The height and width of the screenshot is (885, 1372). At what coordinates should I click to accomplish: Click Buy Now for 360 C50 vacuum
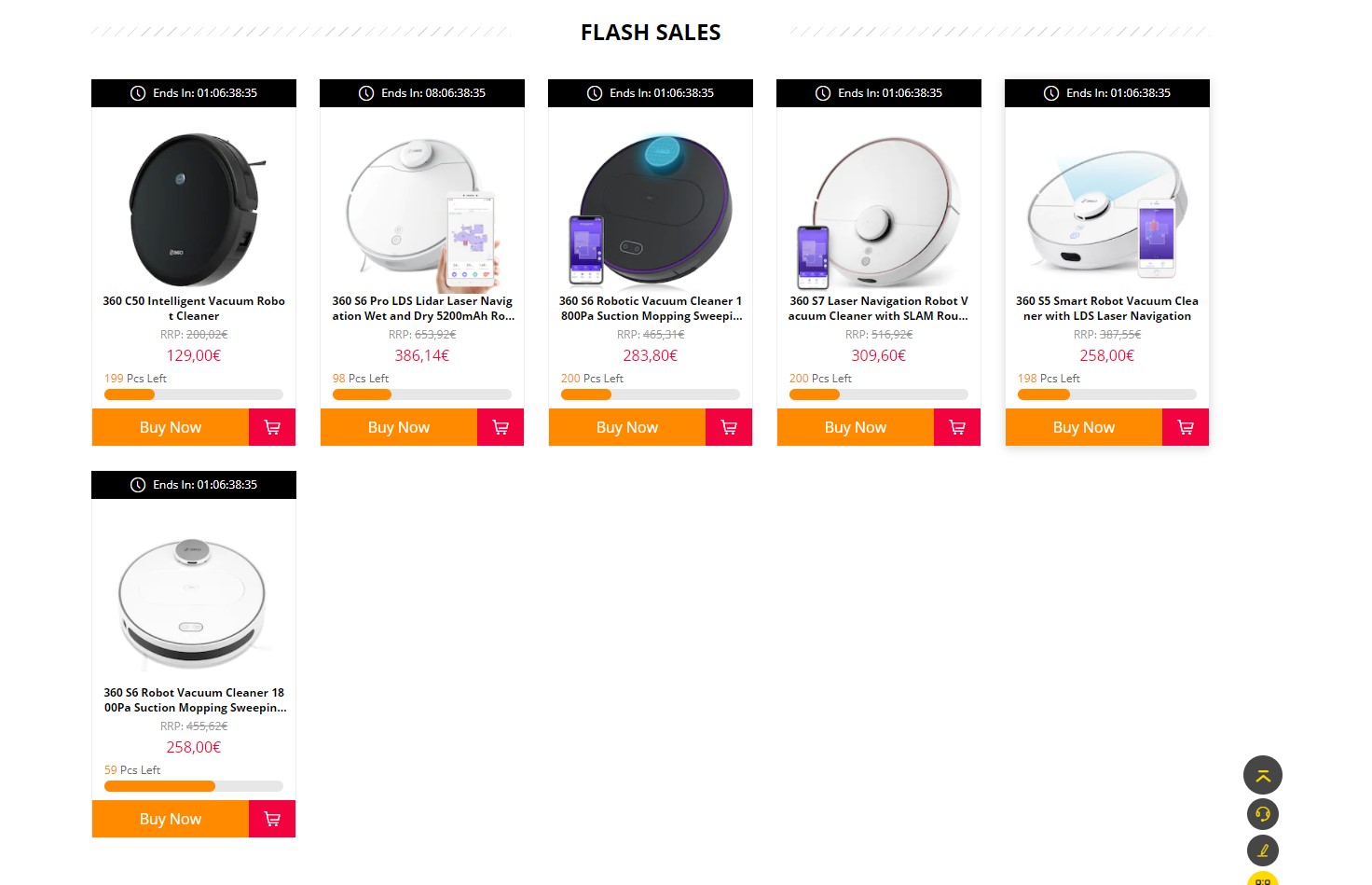pyautogui.click(x=171, y=427)
